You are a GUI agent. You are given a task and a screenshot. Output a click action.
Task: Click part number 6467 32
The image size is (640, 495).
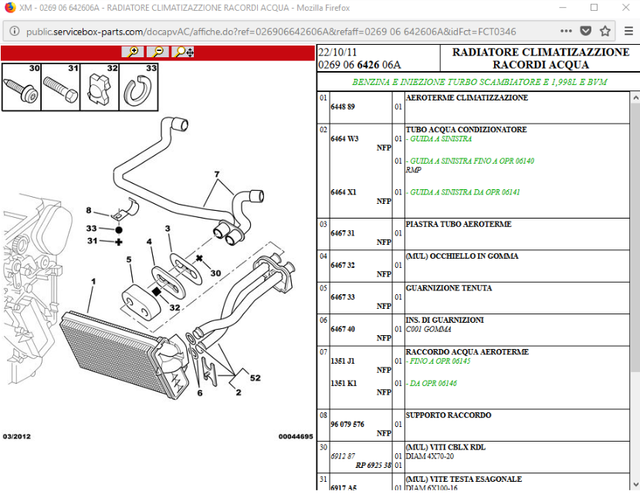coord(342,265)
